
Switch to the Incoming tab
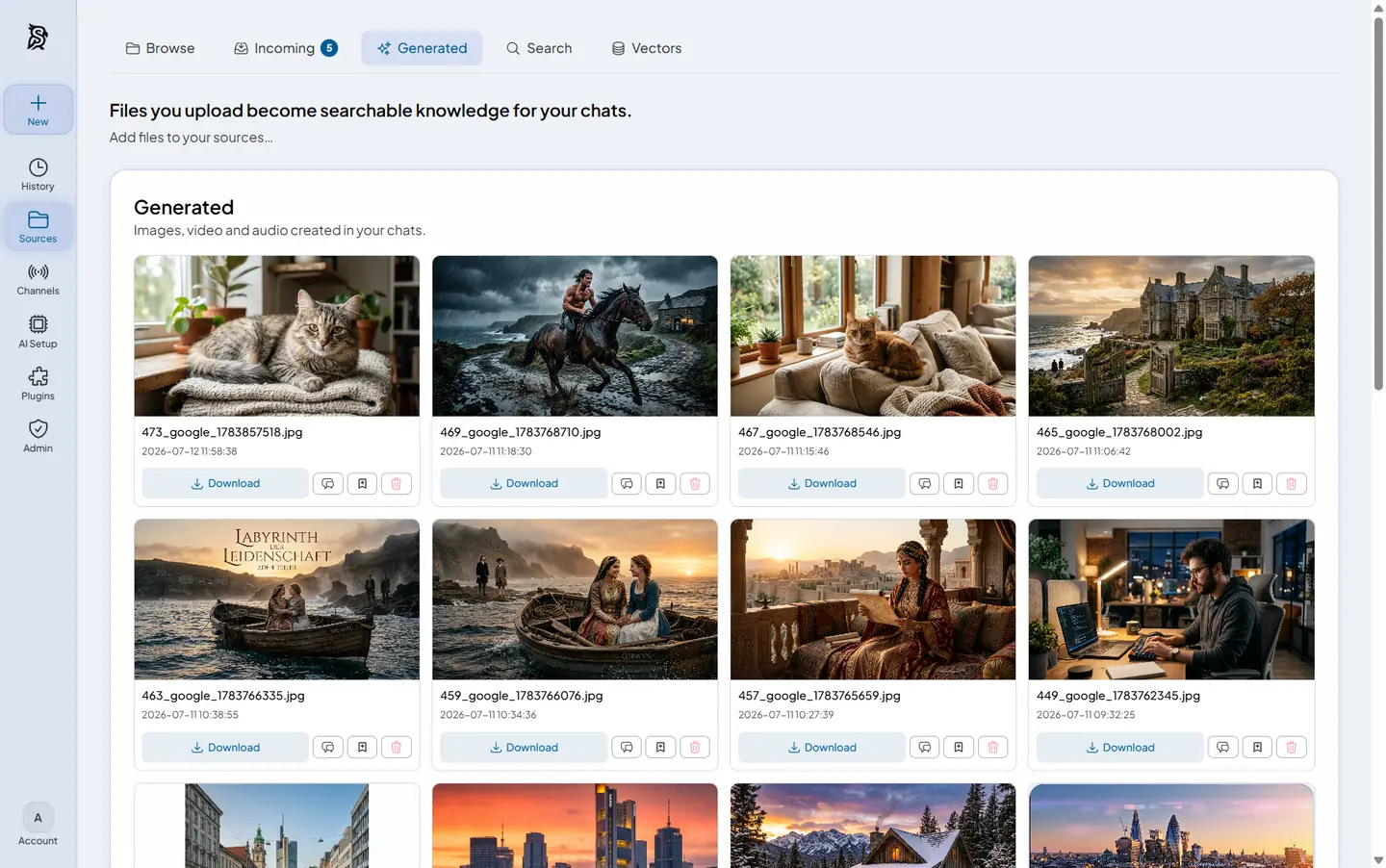click(x=285, y=48)
